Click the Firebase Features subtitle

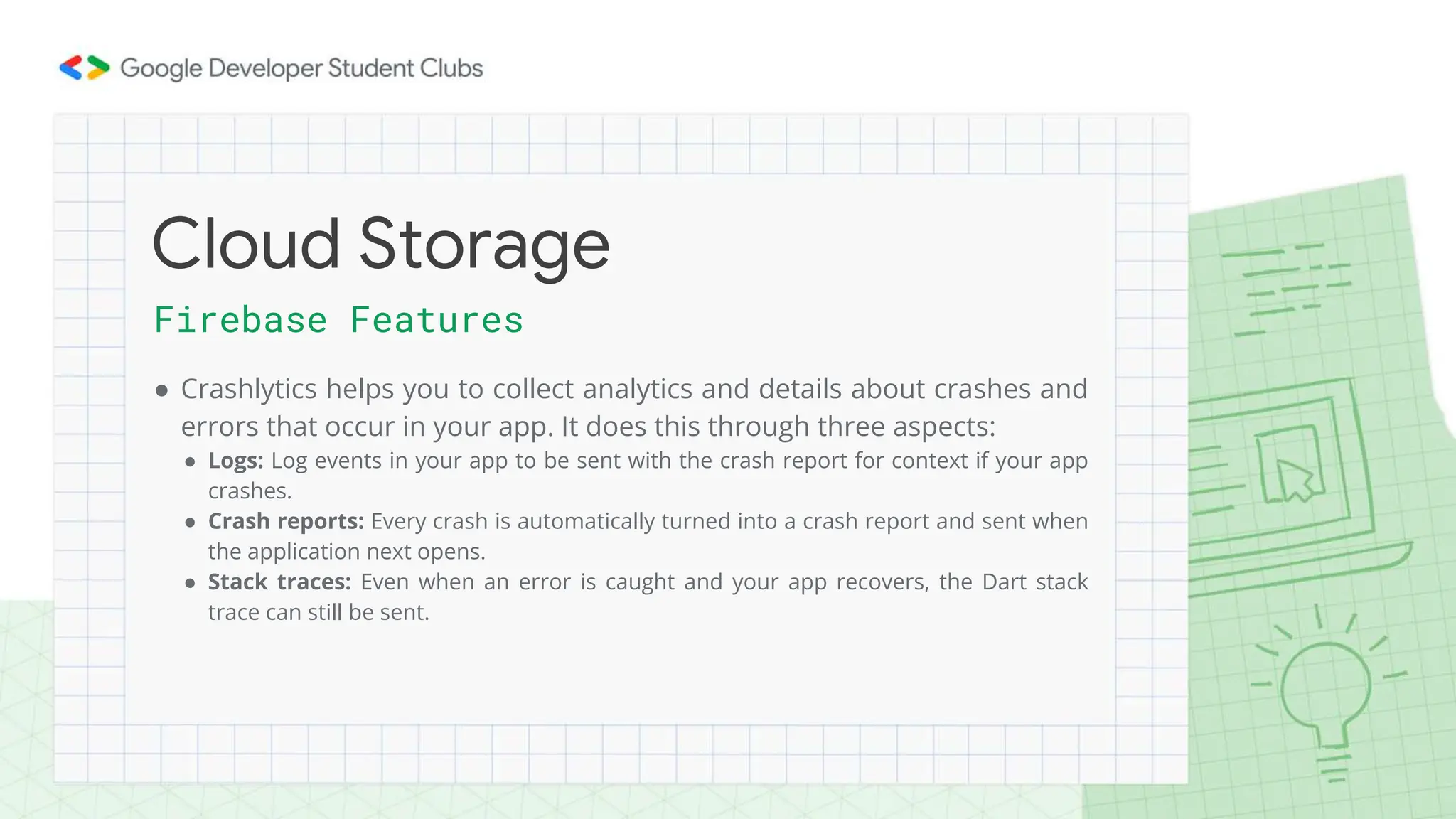[x=338, y=320]
